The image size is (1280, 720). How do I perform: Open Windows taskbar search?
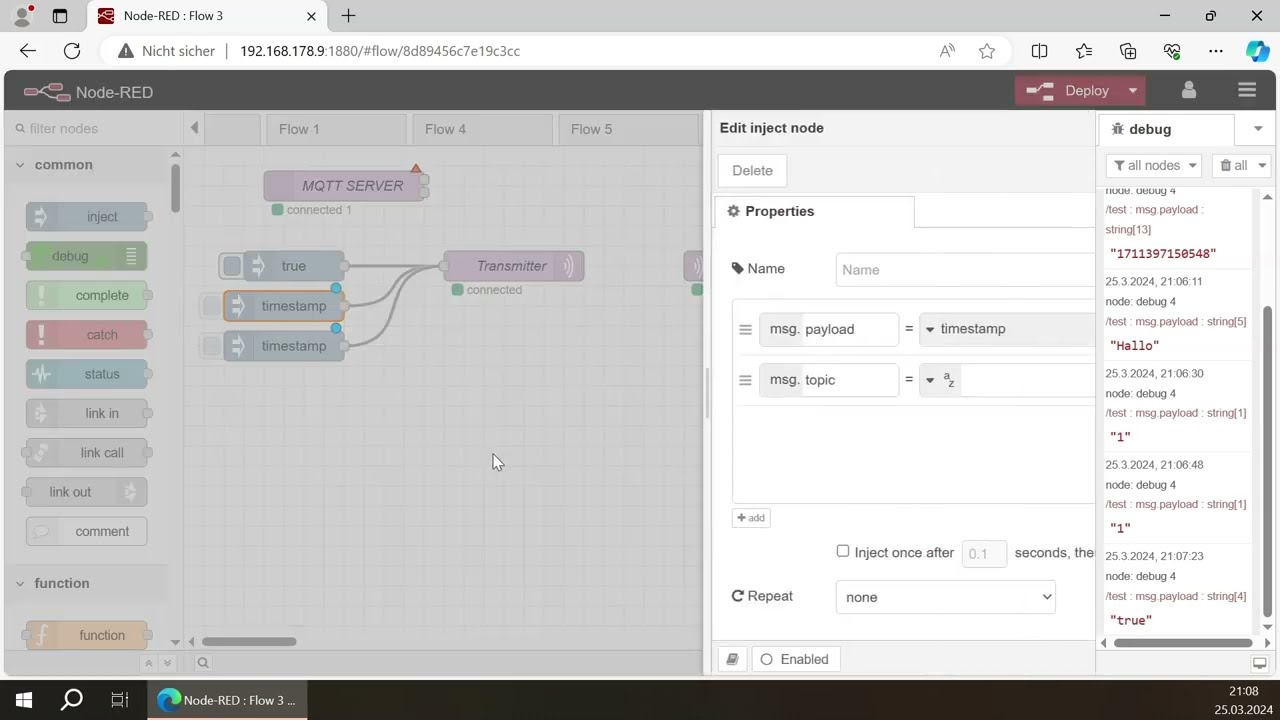(x=72, y=700)
